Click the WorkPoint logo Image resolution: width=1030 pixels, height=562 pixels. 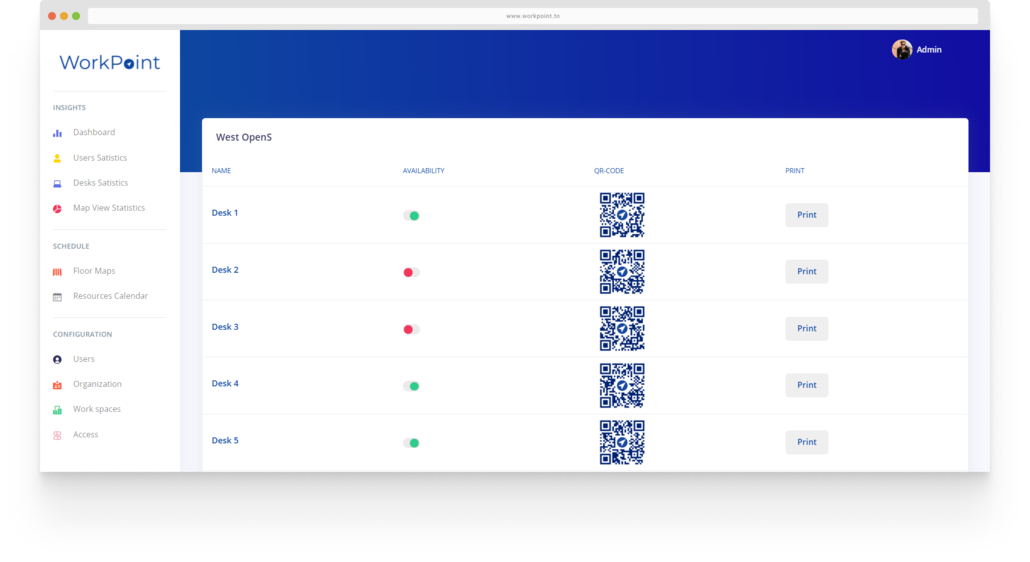pyautogui.click(x=110, y=62)
